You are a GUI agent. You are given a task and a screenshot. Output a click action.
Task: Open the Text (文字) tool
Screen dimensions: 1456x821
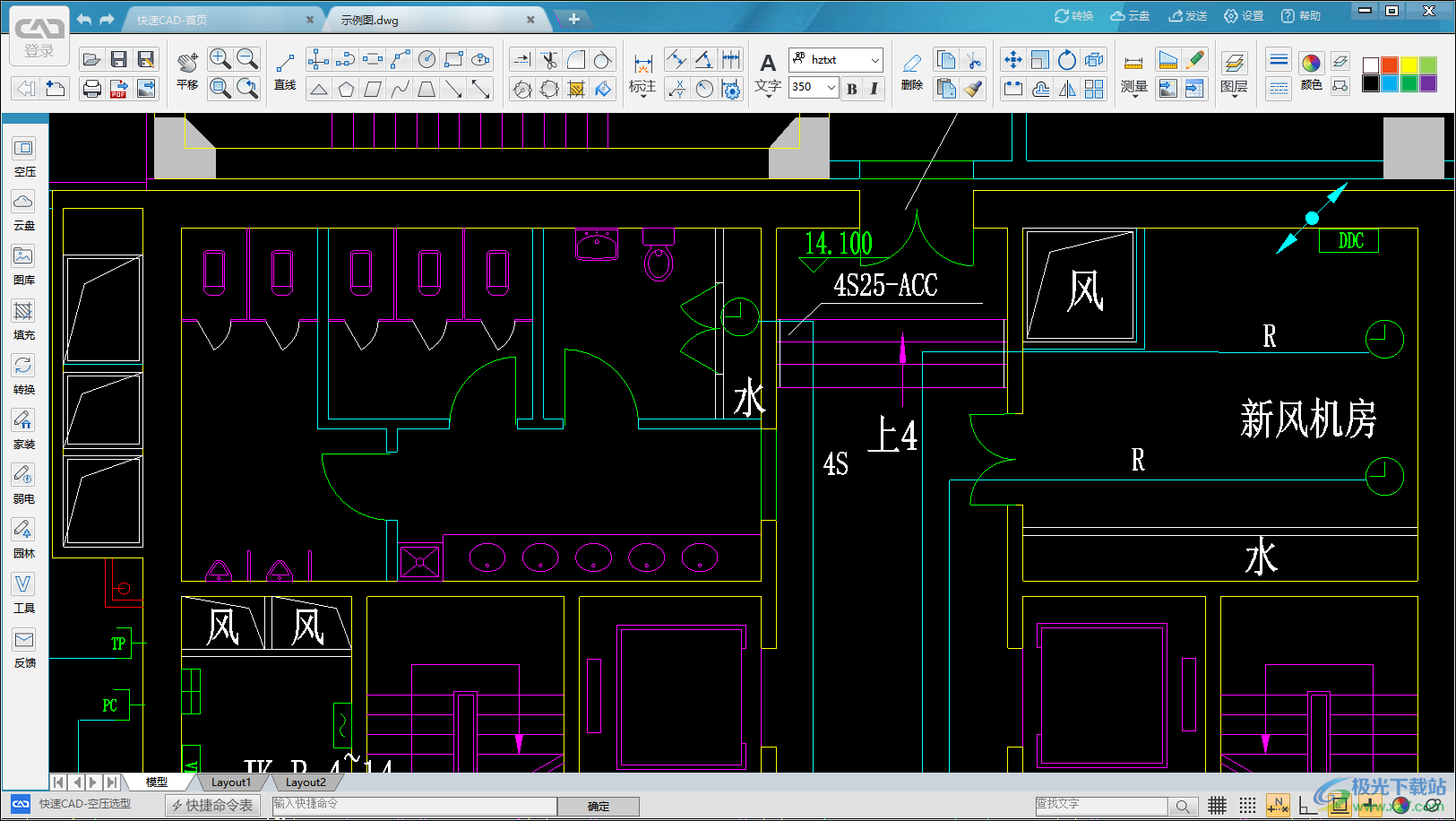pos(768,73)
